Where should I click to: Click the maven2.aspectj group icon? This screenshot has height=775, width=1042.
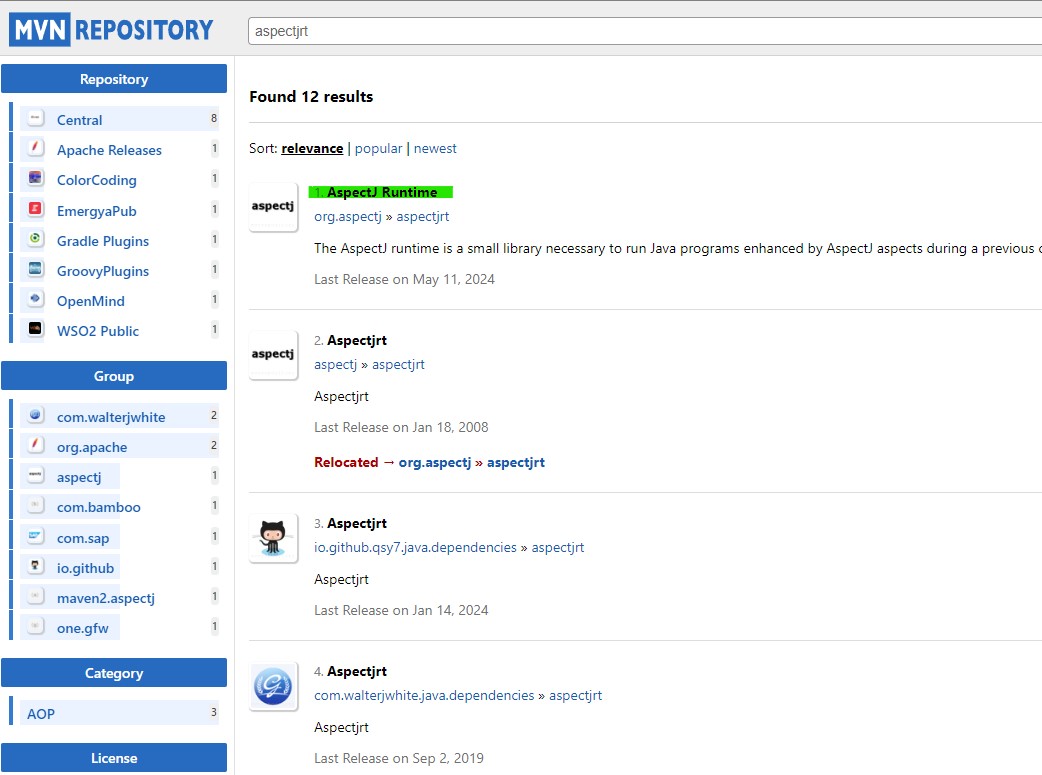pyautogui.click(x=35, y=596)
